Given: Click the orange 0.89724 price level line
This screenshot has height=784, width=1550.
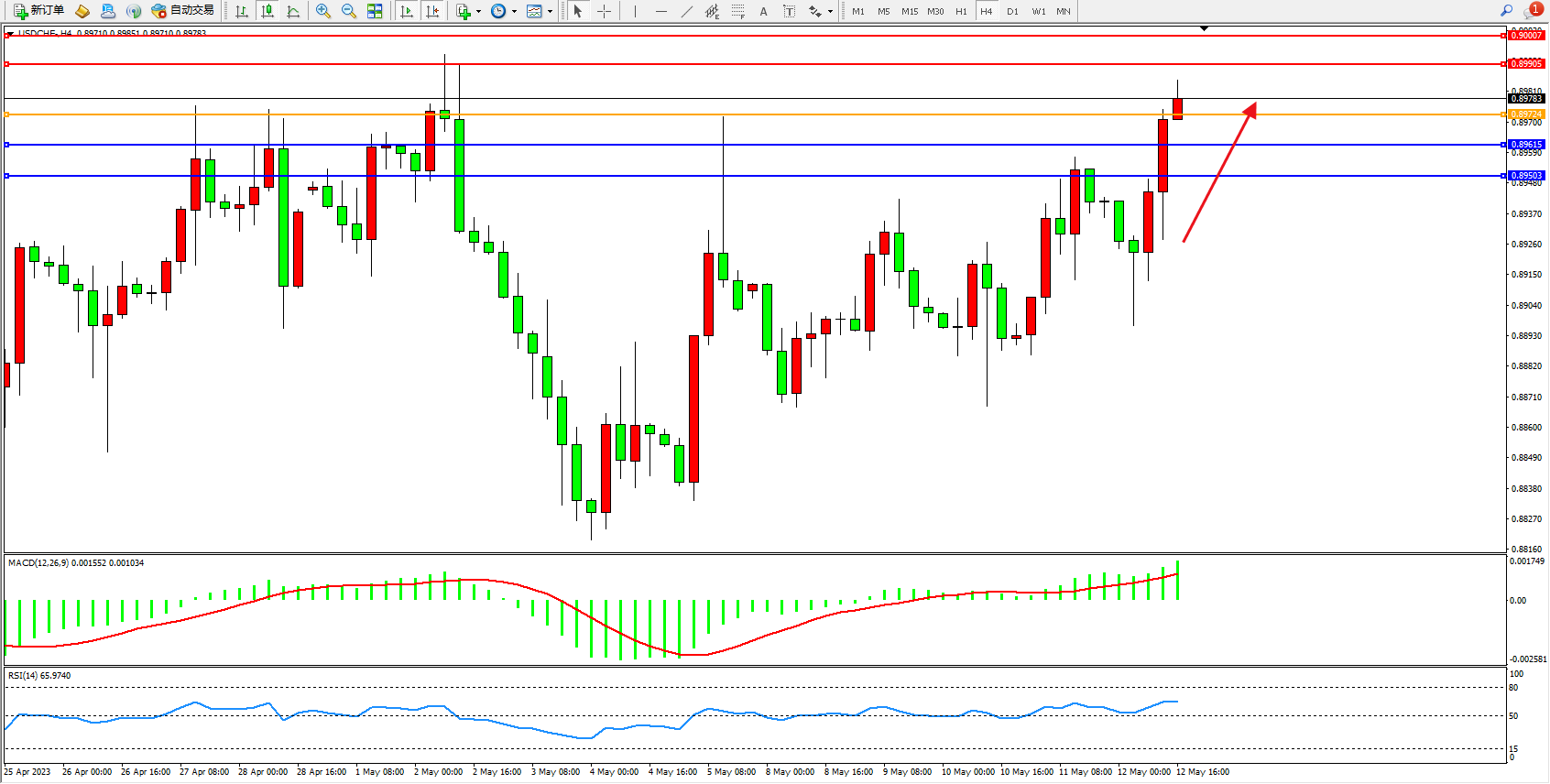Looking at the screenshot, I should click(733, 114).
